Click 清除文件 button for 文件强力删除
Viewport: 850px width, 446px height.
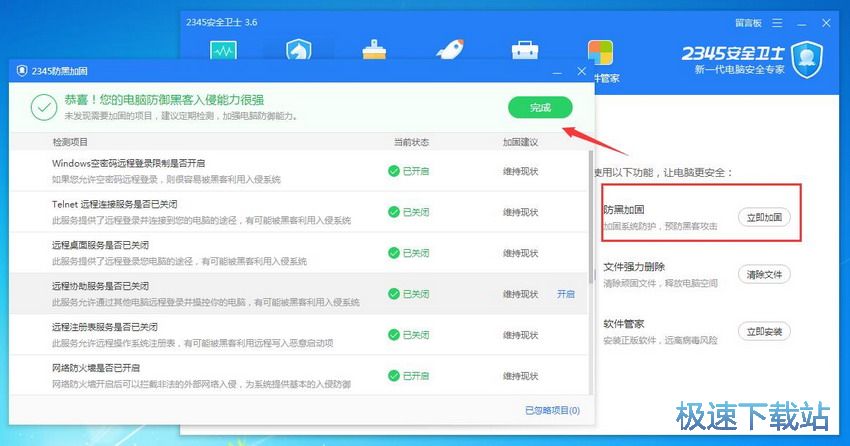pos(764,274)
